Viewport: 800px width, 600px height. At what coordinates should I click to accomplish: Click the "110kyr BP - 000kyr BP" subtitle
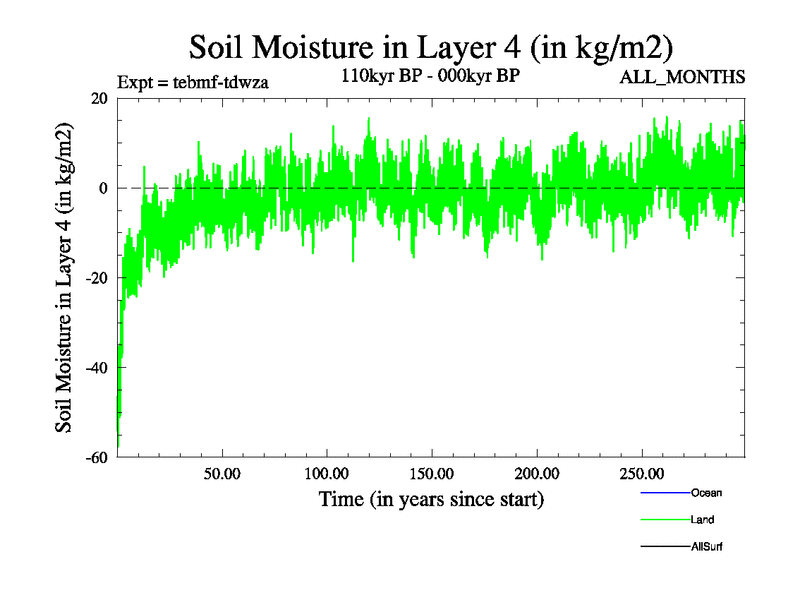point(432,76)
